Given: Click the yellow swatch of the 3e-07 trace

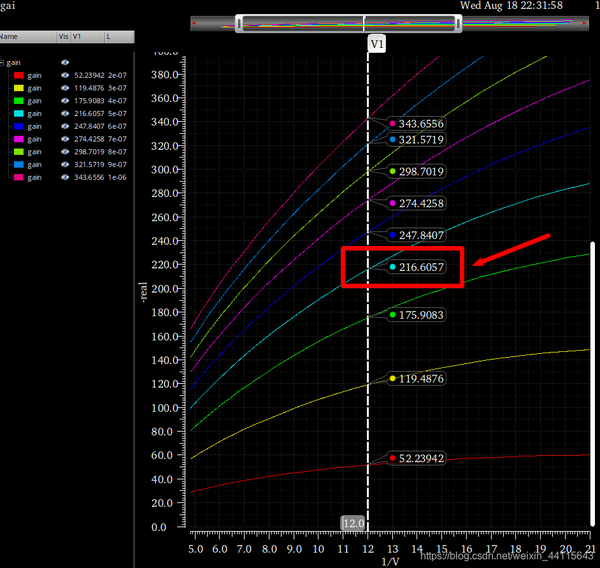Looking at the screenshot, I should pyautogui.click(x=18, y=88).
